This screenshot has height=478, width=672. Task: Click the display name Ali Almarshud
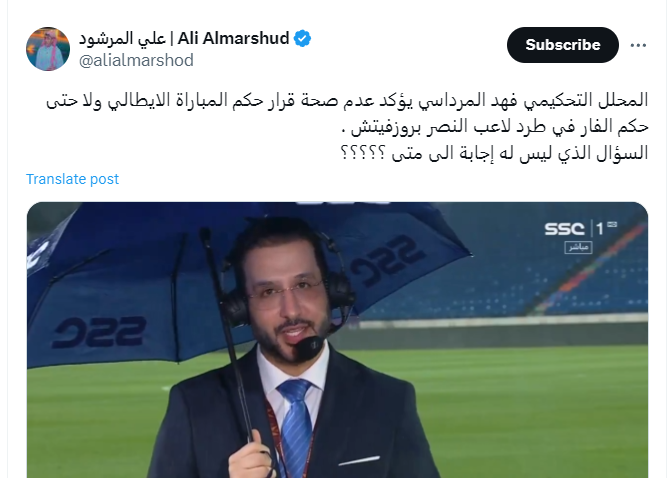[234, 39]
